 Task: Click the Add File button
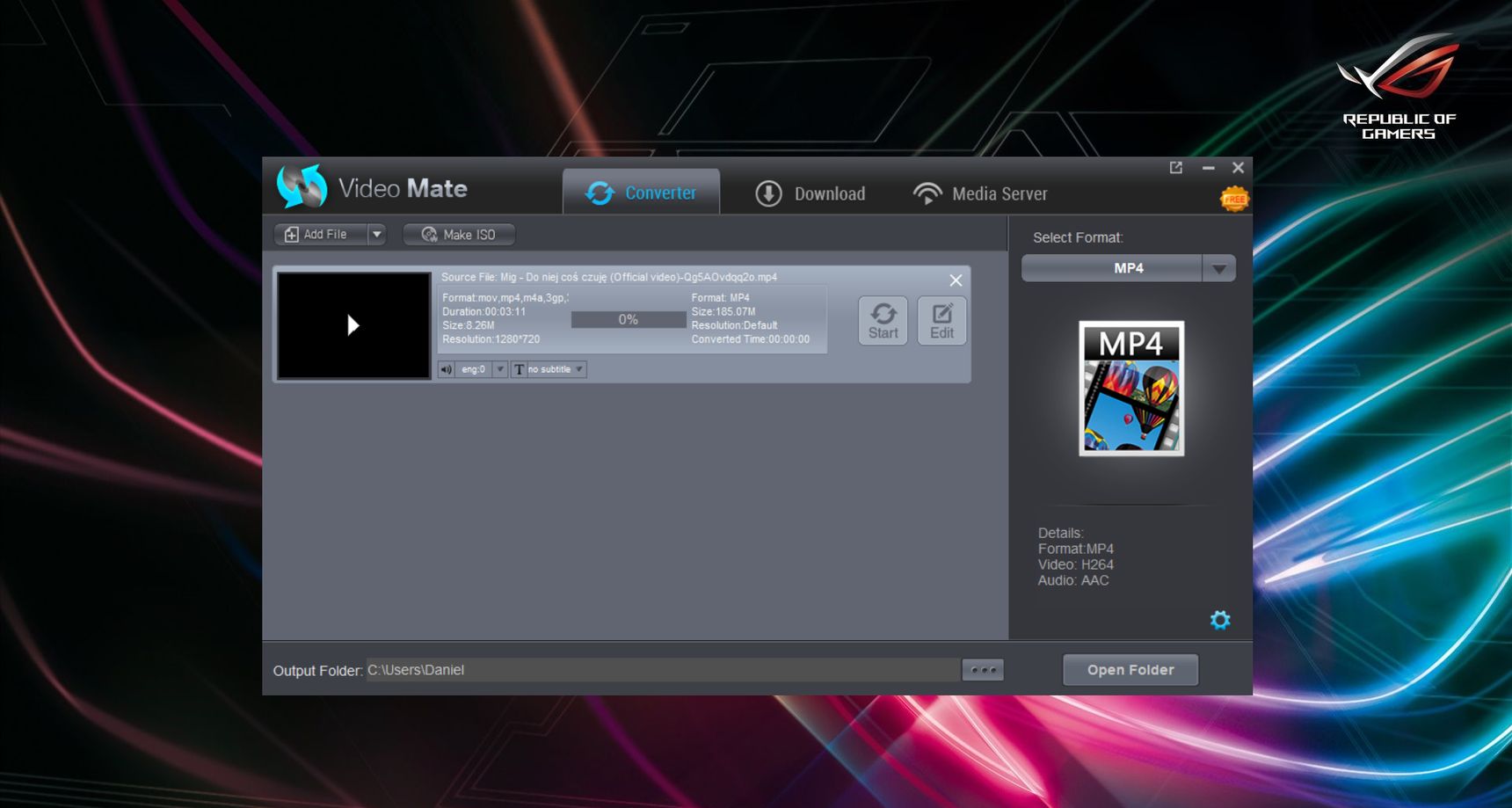pos(320,235)
